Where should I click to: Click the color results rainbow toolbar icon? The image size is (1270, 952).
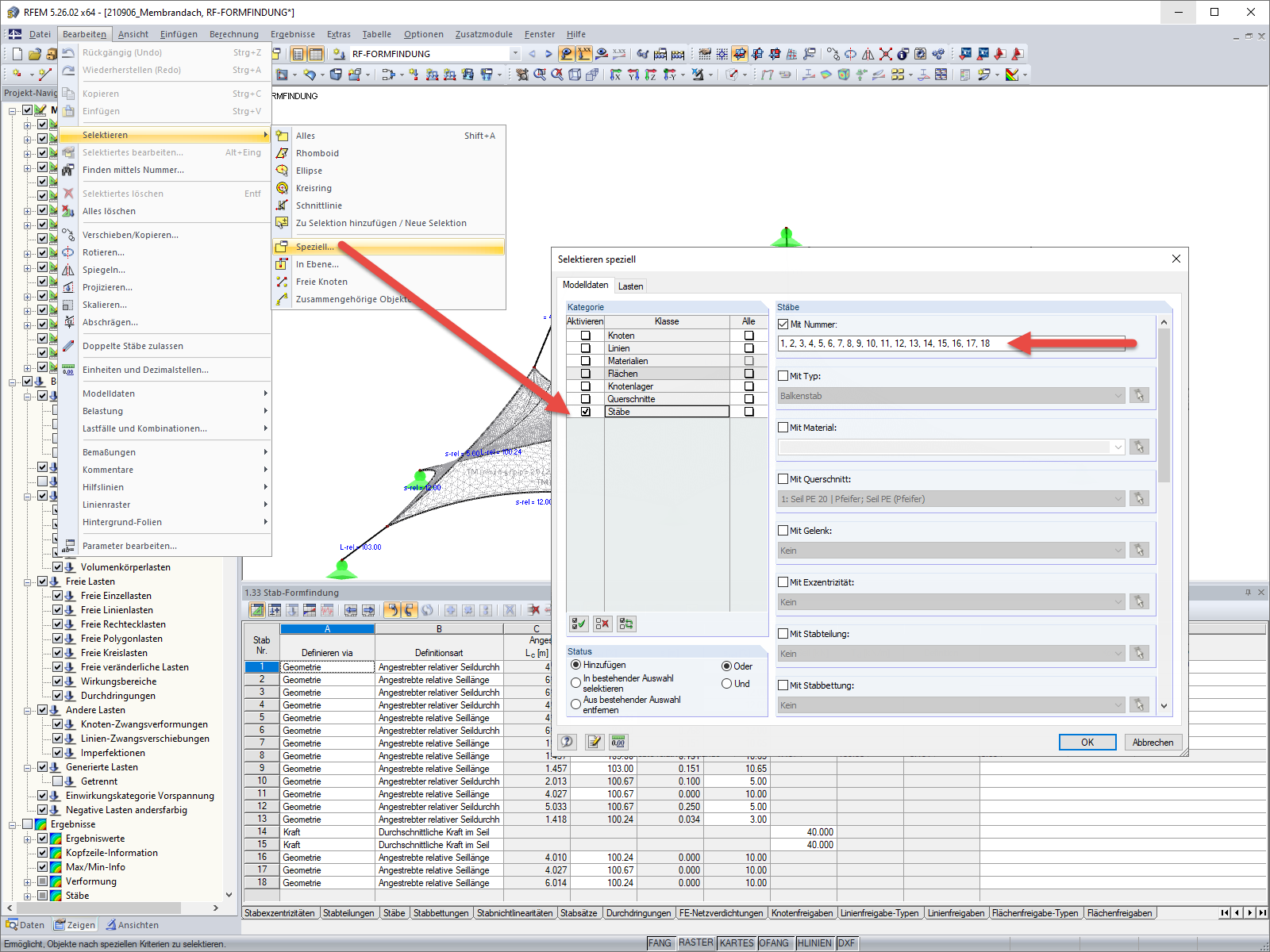point(1012,75)
